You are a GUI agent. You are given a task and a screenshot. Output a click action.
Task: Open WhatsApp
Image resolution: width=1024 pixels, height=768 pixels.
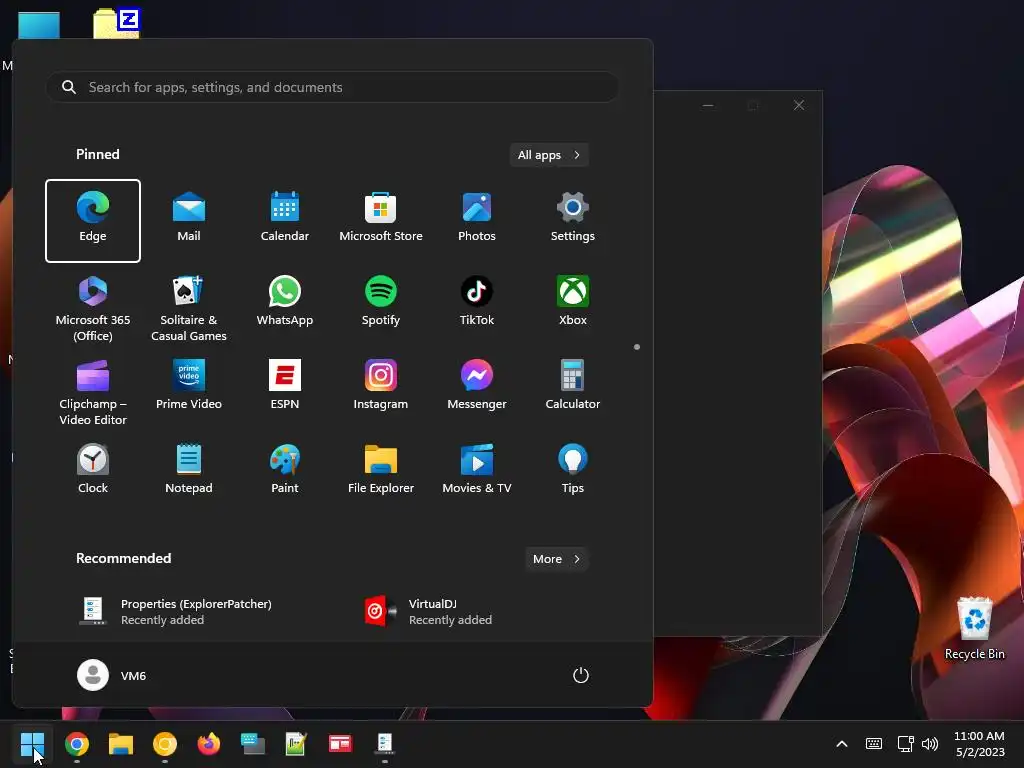[x=285, y=304]
